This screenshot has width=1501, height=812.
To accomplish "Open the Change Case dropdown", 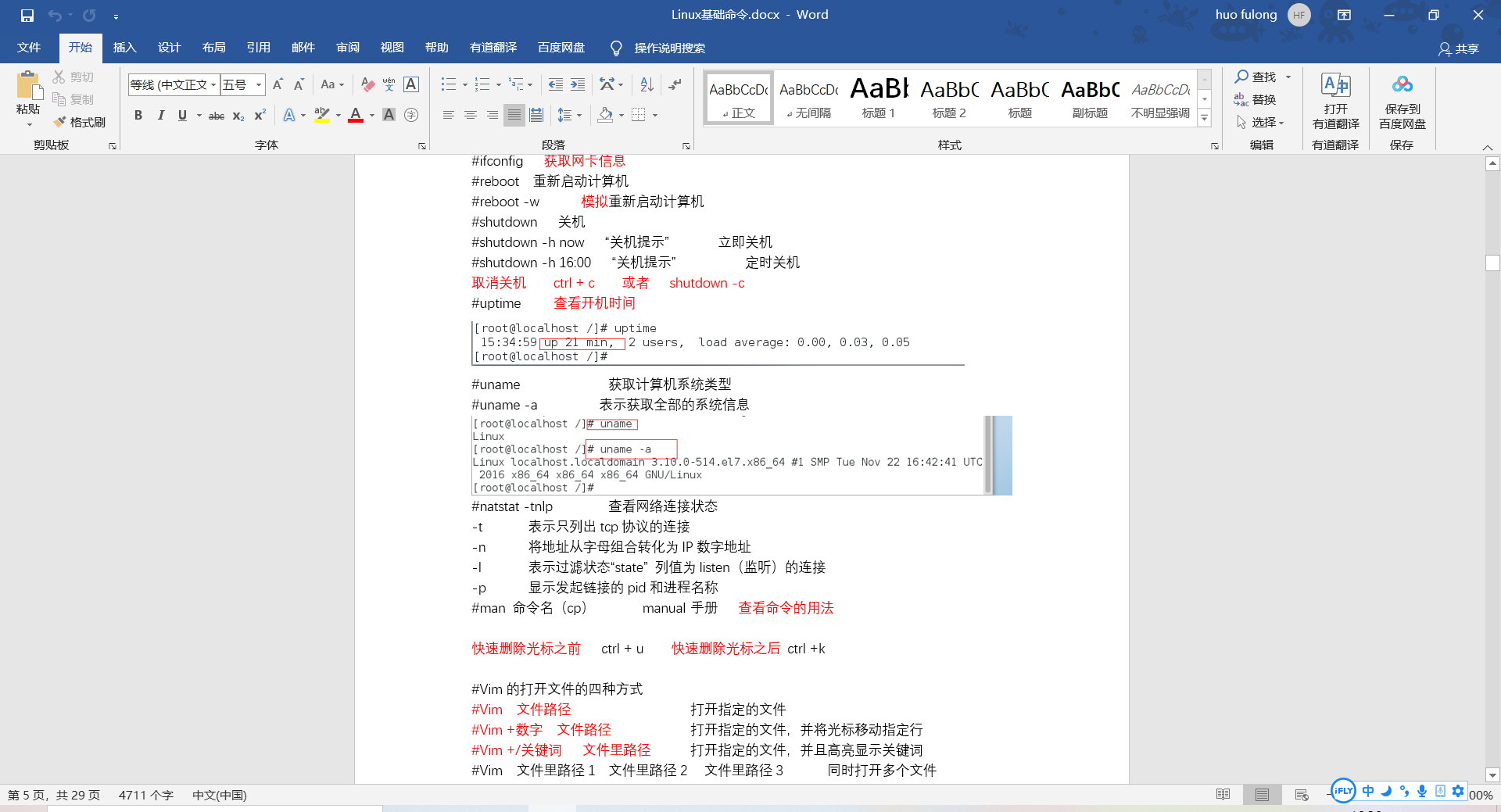I will pyautogui.click(x=332, y=84).
